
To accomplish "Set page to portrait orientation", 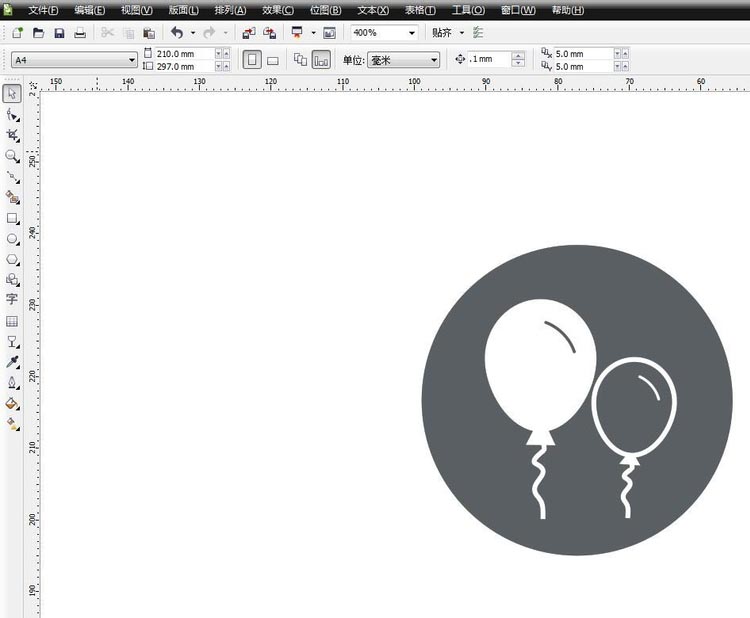I will [x=252, y=60].
